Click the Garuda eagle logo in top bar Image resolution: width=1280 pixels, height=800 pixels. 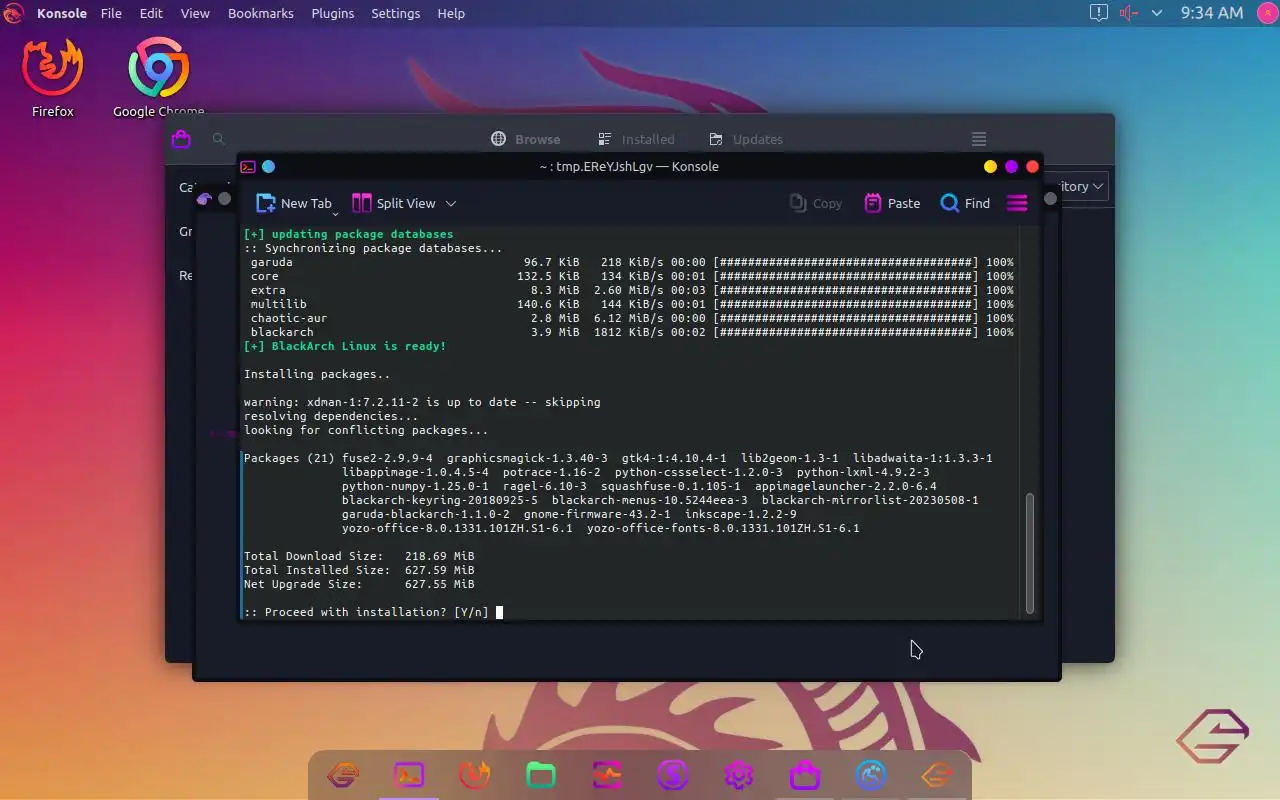[13, 13]
